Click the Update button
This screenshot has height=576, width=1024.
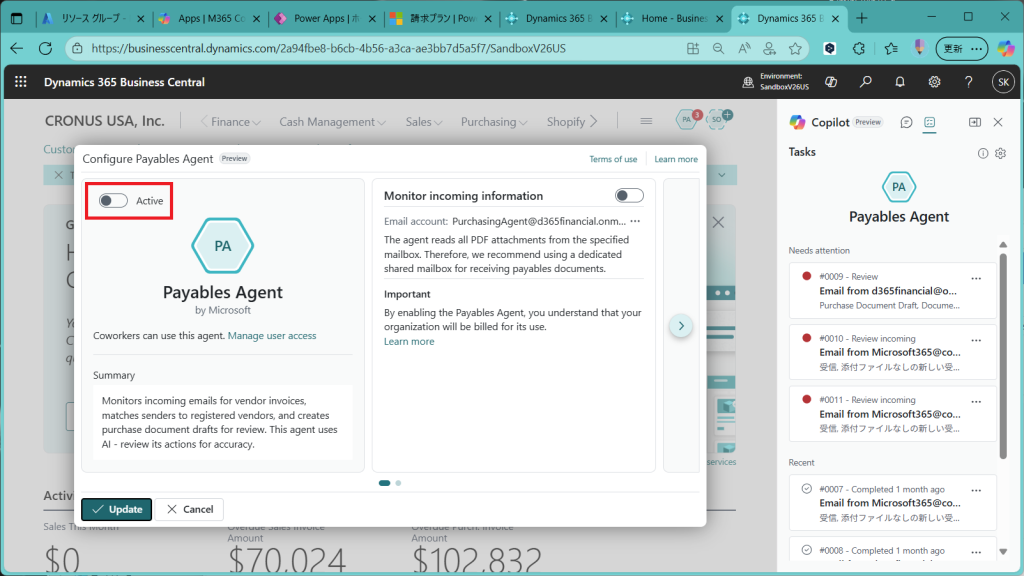[117, 509]
